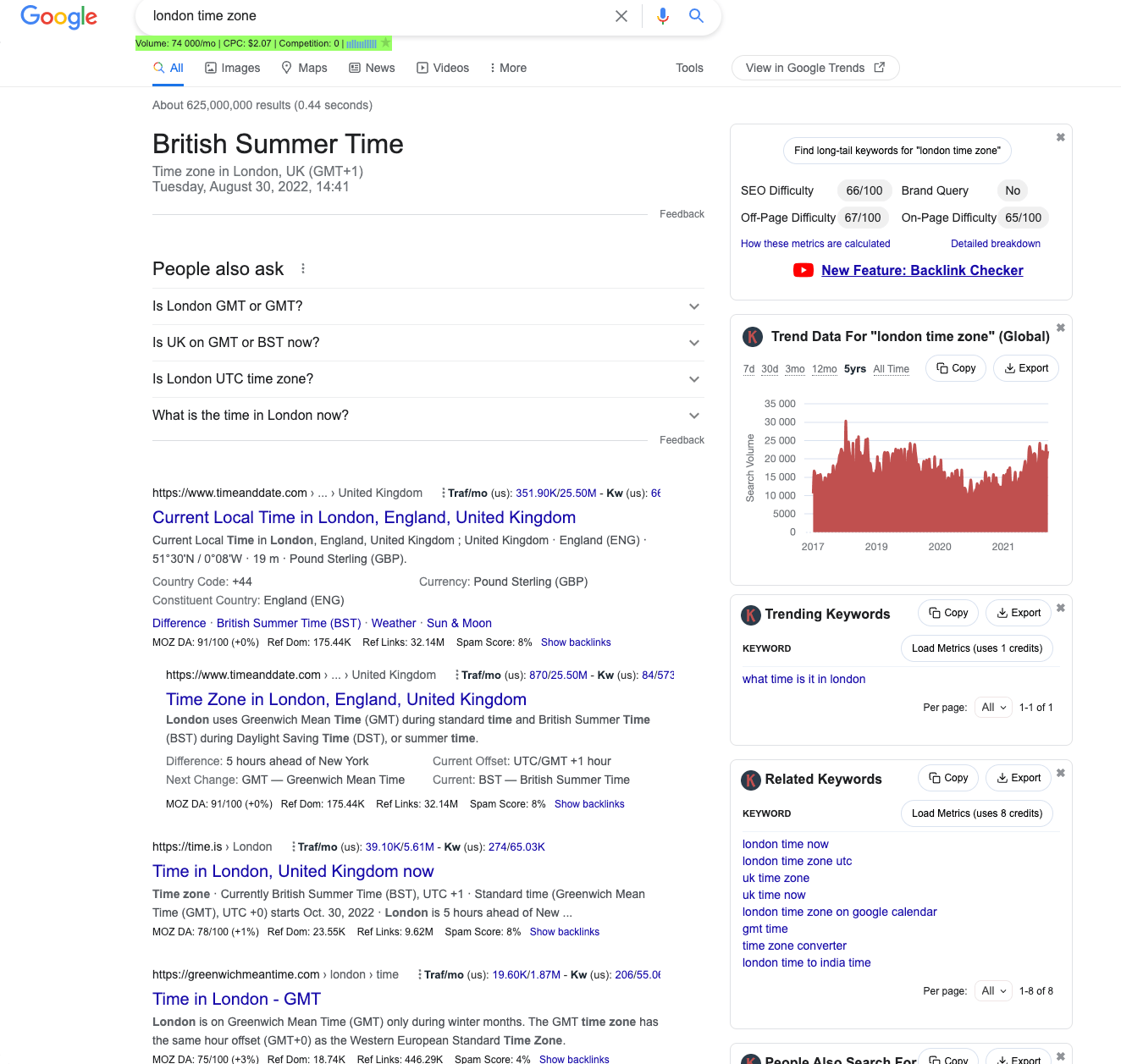The width and height of the screenshot is (1121, 1064).
Task: Click the K logo beside Trending Keywords
Action: 751,615
